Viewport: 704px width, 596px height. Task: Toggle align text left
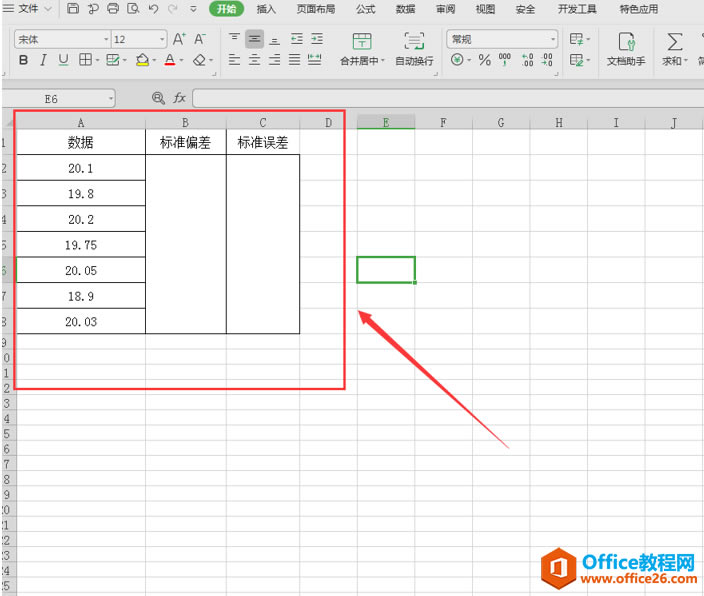pos(234,59)
